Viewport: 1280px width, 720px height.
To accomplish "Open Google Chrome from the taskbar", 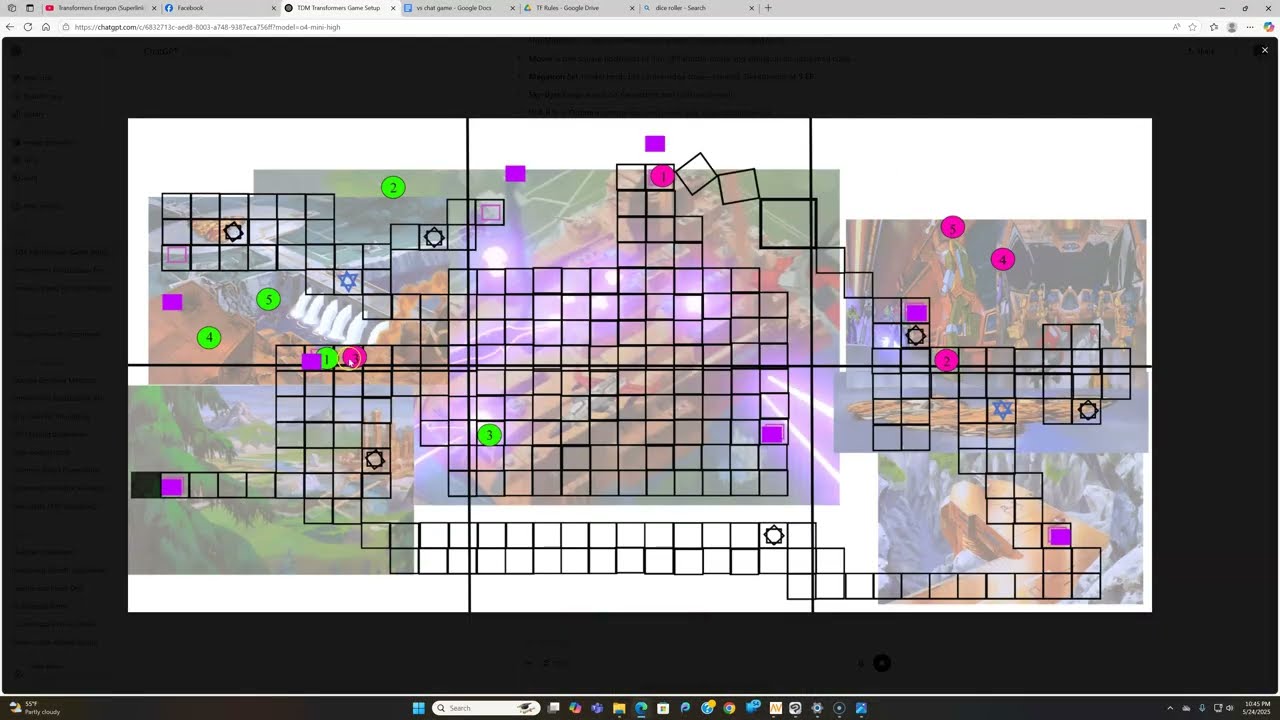I will [729, 708].
